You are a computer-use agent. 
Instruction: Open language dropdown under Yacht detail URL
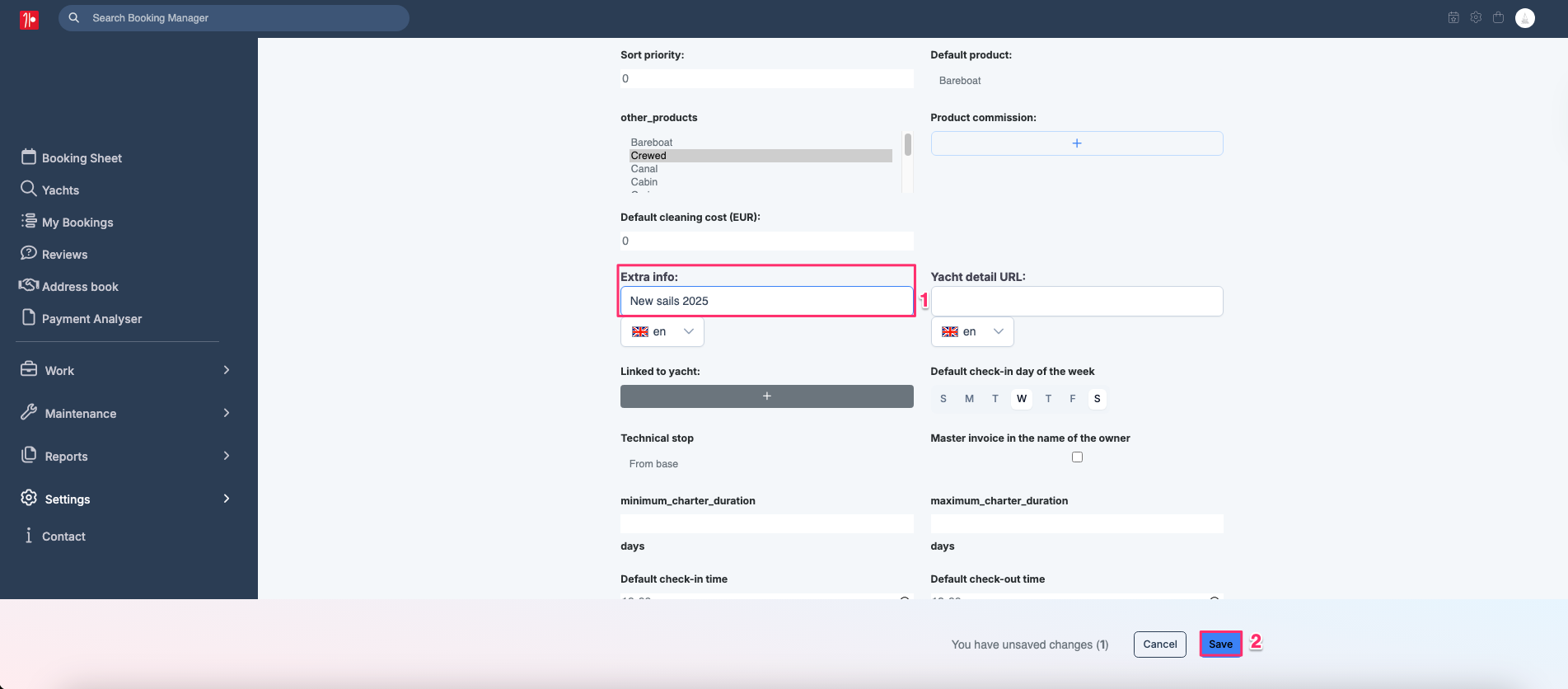(972, 331)
